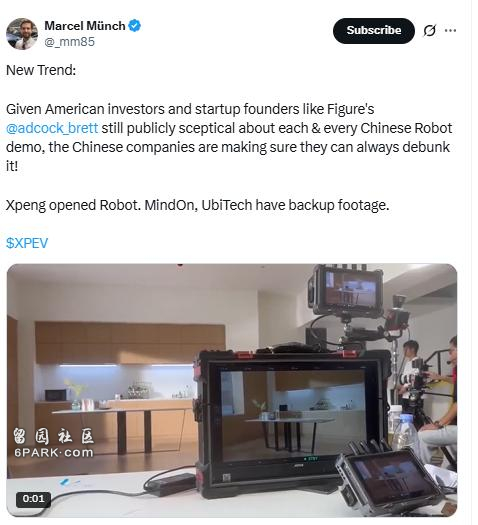
Task: Open the @adcock_brett mention link
Action: (x=52, y=128)
